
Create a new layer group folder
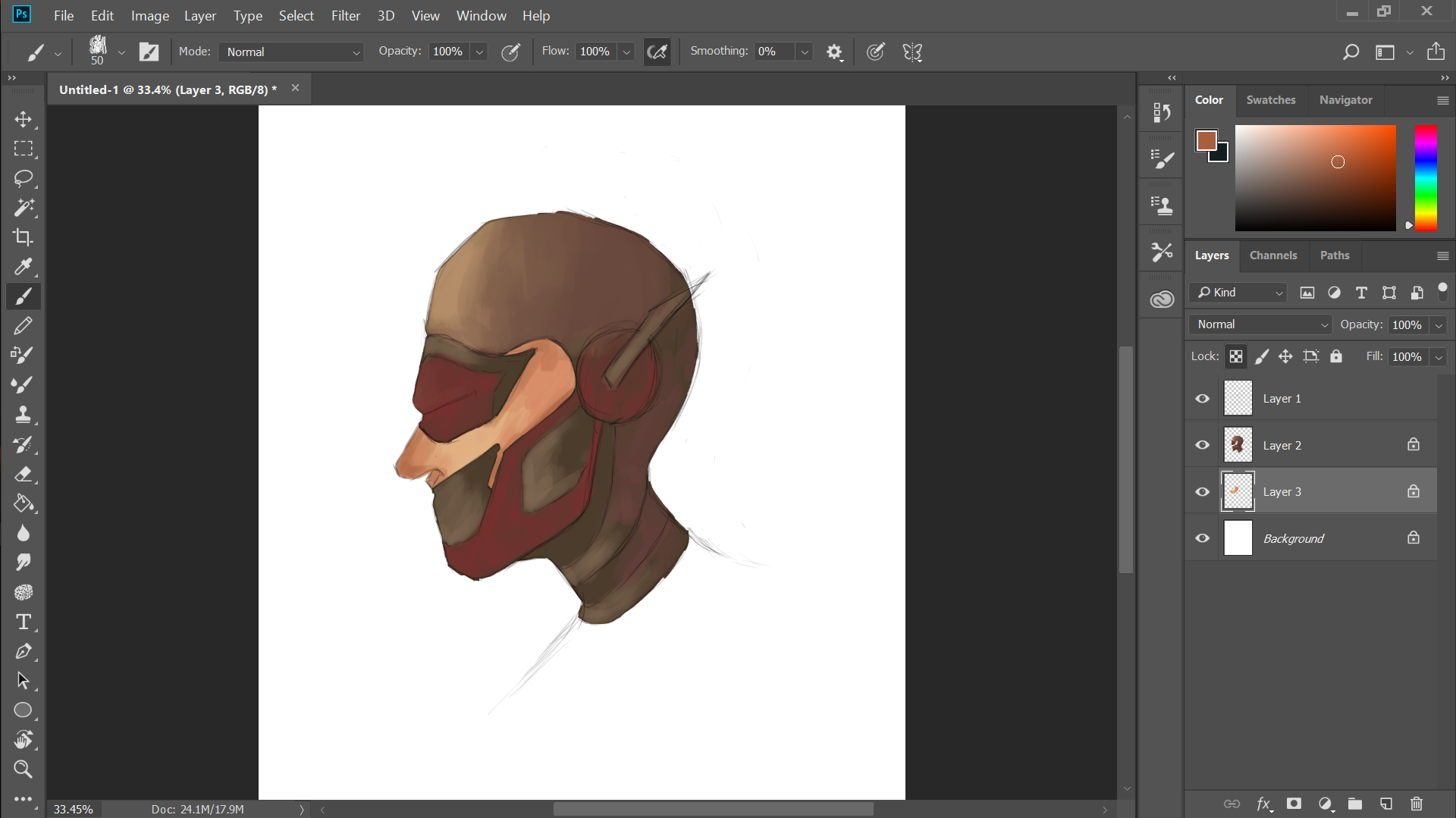click(x=1355, y=804)
